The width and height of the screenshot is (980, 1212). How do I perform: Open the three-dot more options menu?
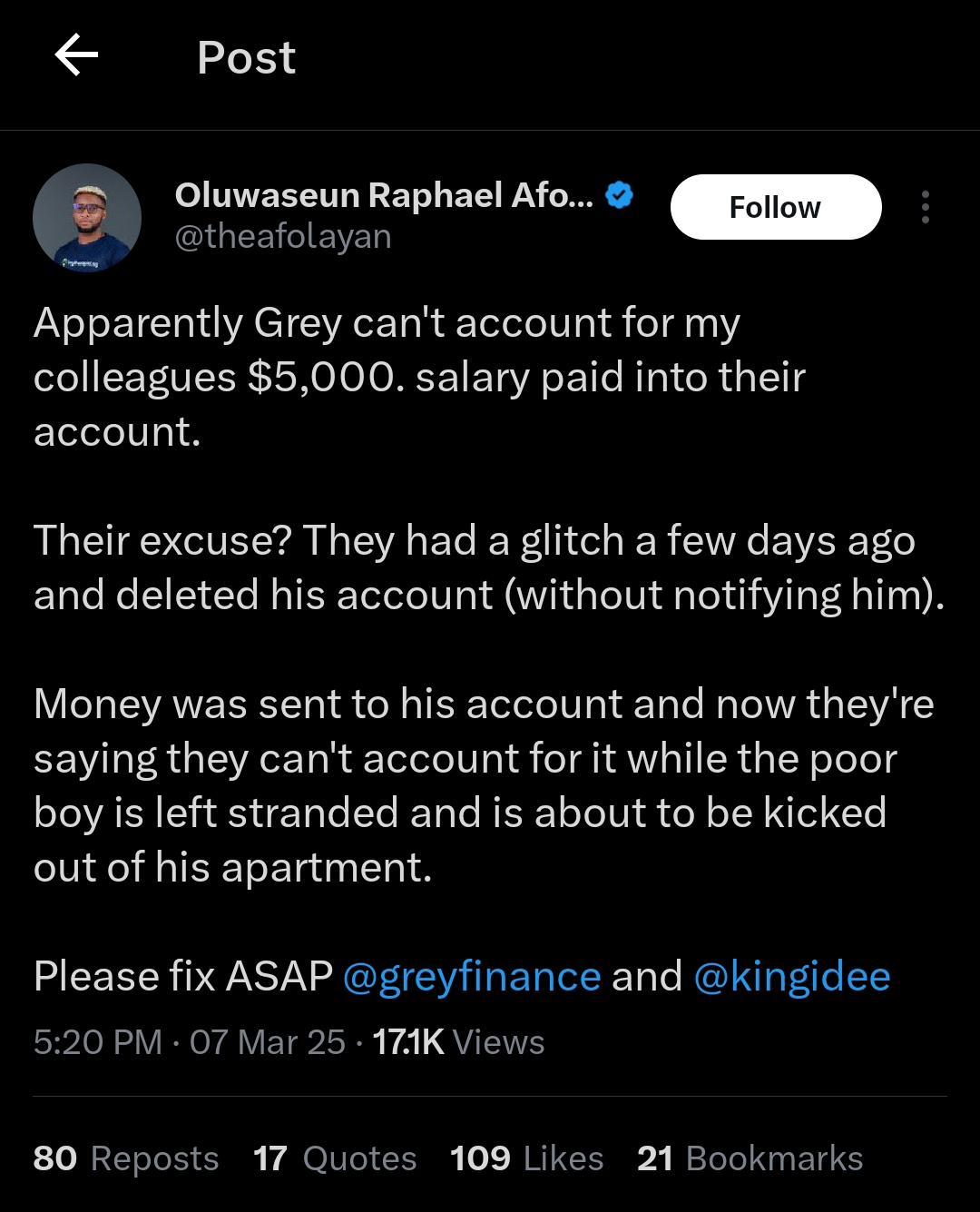click(925, 207)
